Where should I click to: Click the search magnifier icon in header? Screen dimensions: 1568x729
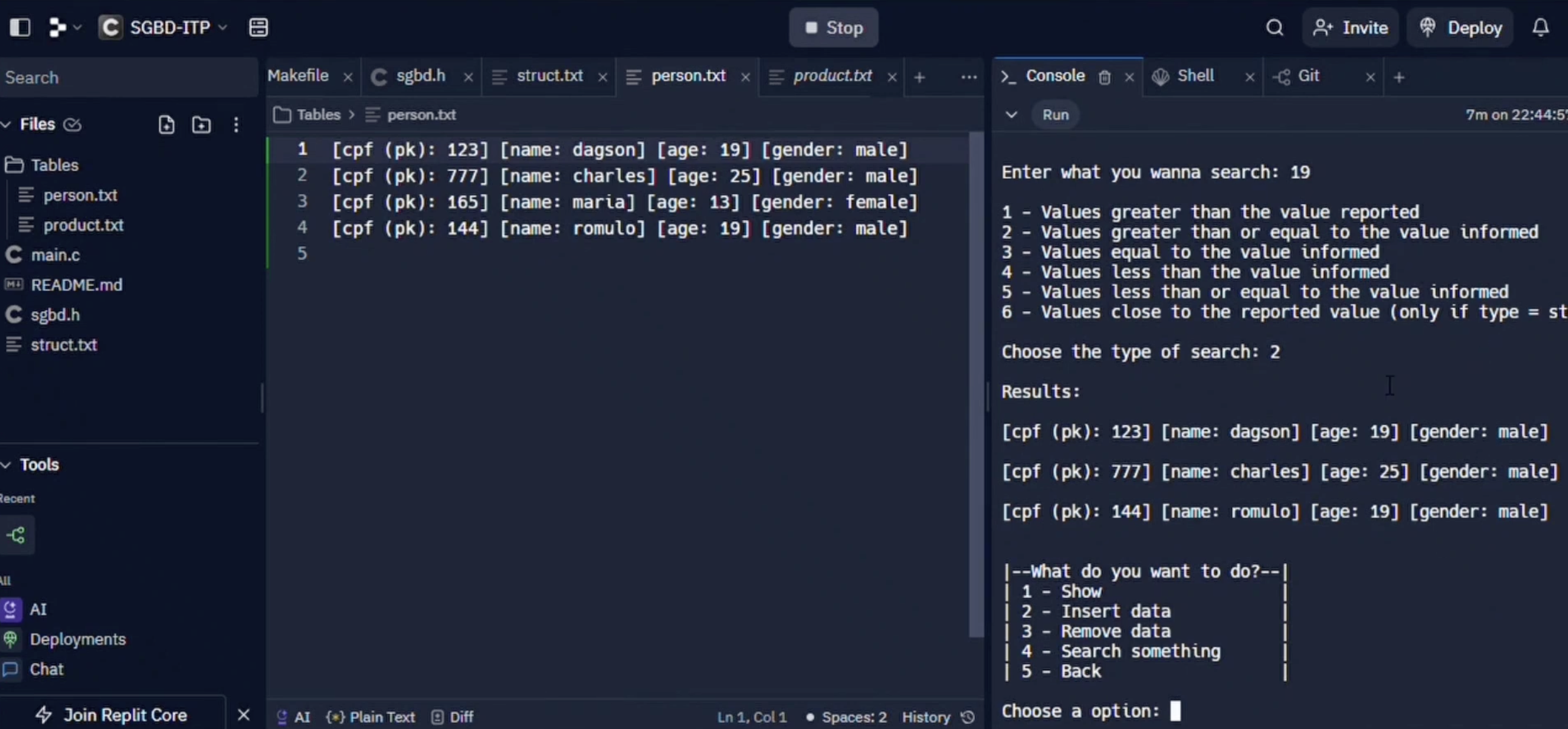click(1274, 27)
